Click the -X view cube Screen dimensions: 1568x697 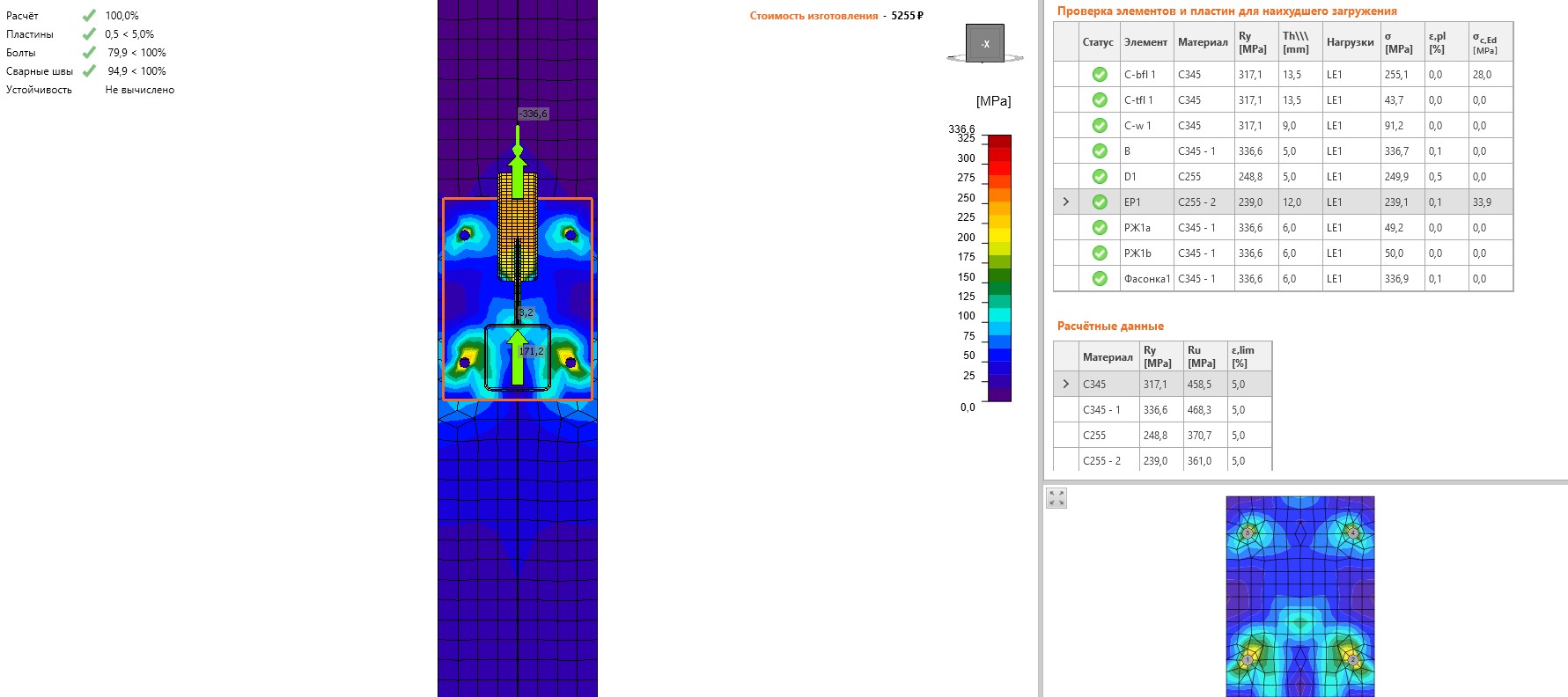point(985,43)
